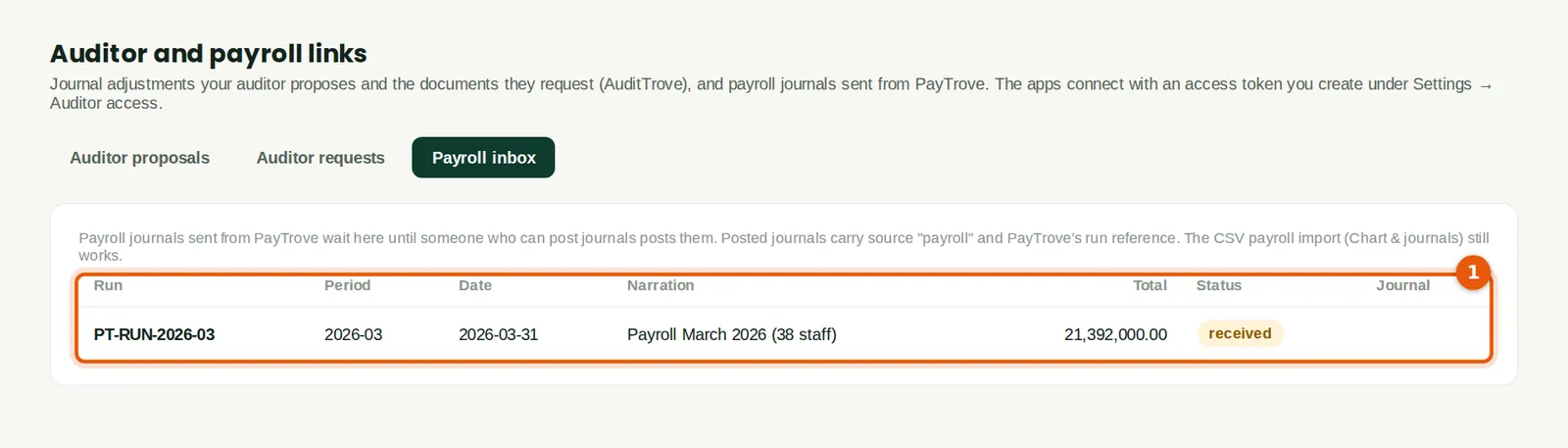The image size is (1568, 448).
Task: Click the PayTrove payroll journals info note
Action: pos(784,246)
